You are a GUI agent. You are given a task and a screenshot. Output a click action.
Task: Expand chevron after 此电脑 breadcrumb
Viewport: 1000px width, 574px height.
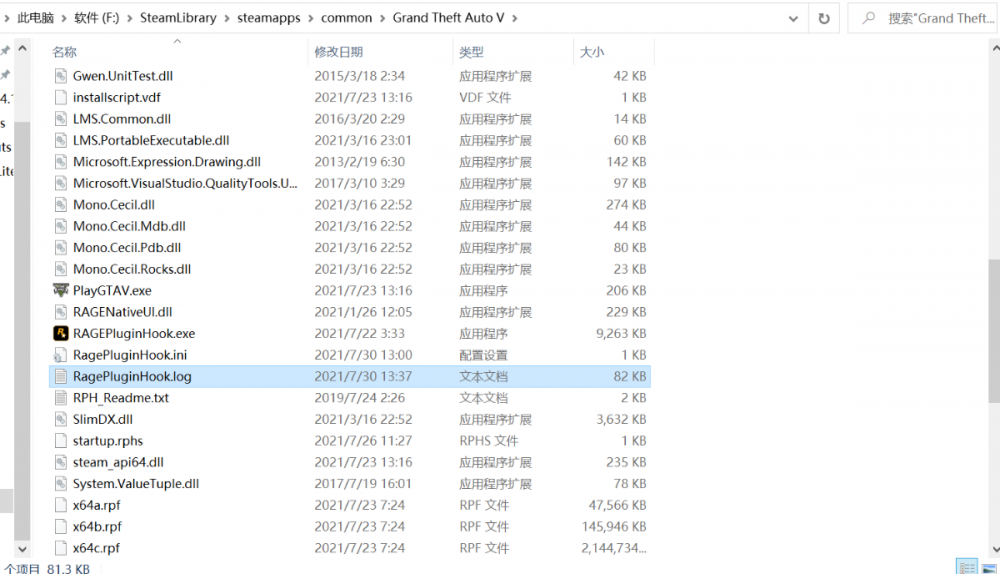pos(64,18)
